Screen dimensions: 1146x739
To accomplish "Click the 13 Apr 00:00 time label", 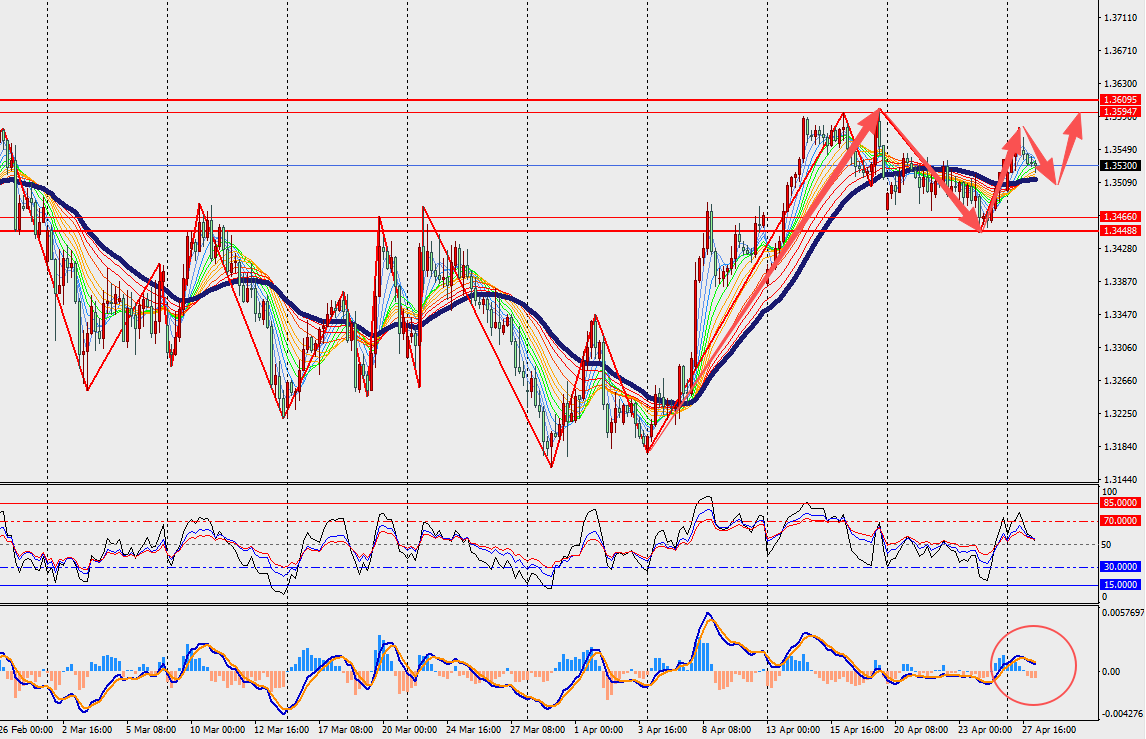I will pyautogui.click(x=794, y=729).
